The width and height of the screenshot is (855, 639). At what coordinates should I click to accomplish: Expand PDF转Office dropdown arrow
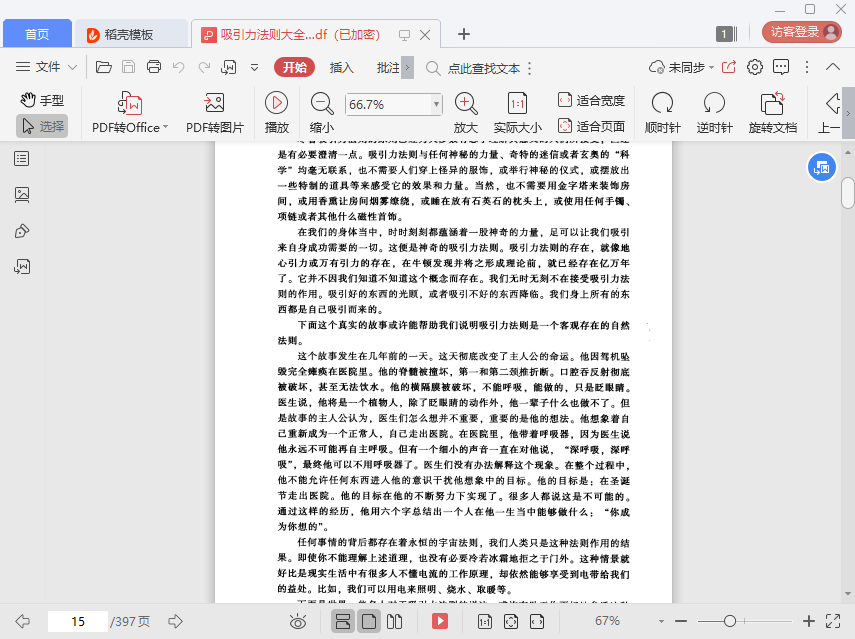pos(165,128)
